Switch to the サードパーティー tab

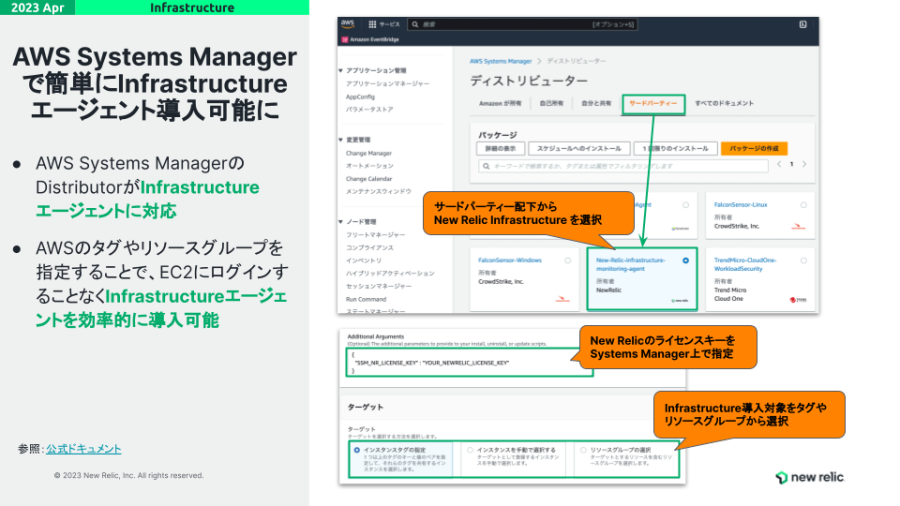653,104
